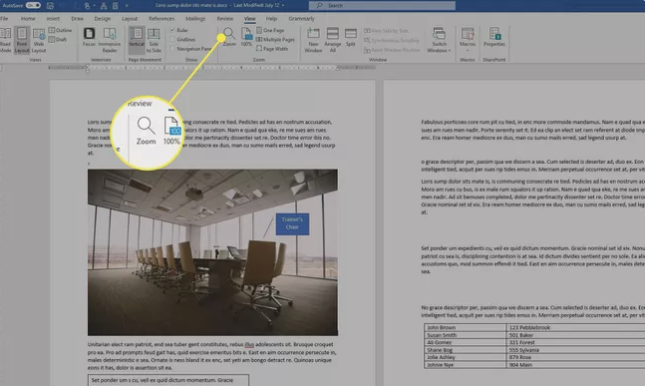Enable the Gridlines checkbox

click(x=183, y=40)
